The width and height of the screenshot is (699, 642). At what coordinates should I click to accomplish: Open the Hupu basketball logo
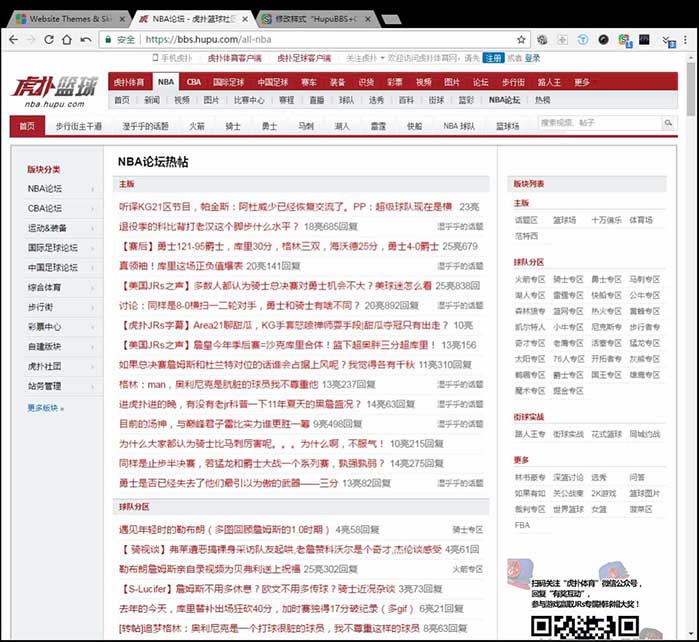click(x=54, y=92)
